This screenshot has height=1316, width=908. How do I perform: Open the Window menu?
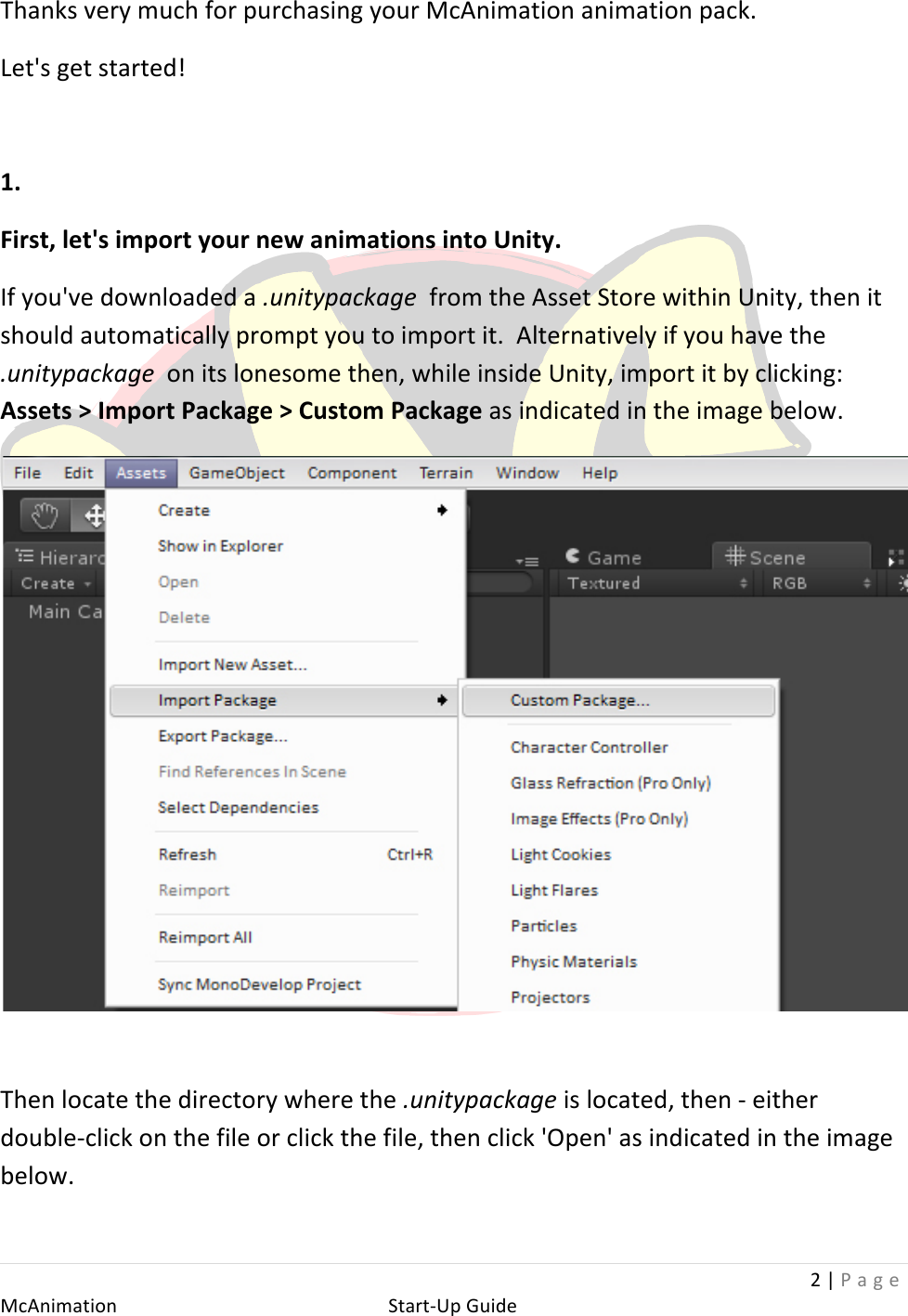(526, 473)
